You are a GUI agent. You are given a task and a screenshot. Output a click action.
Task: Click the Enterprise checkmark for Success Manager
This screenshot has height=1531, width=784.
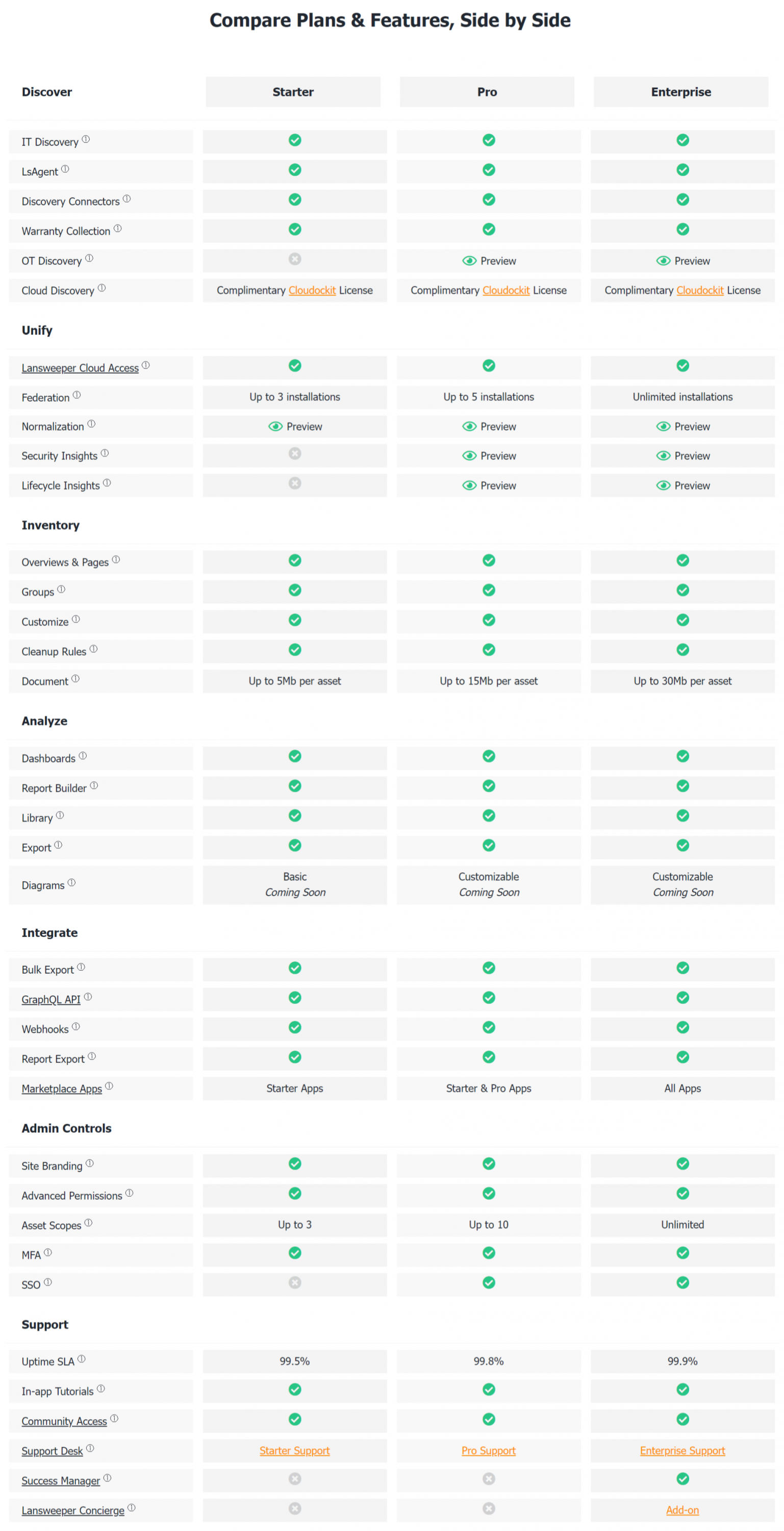point(682,1479)
